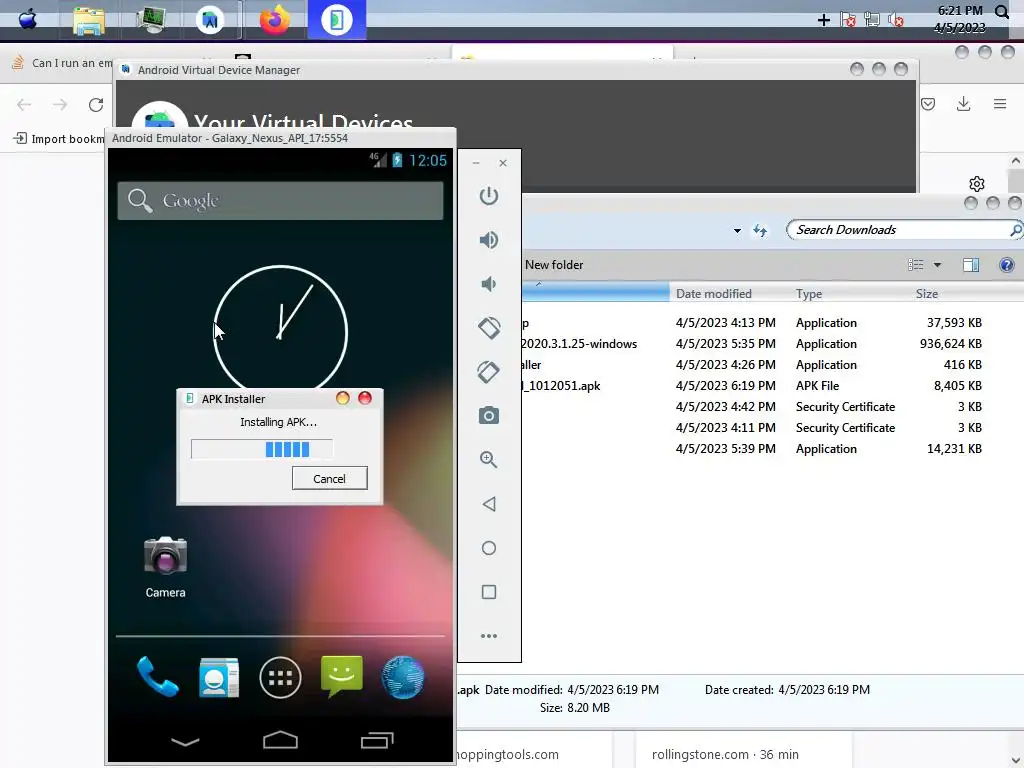Click the emulator zoom magnifier icon

pos(488,460)
